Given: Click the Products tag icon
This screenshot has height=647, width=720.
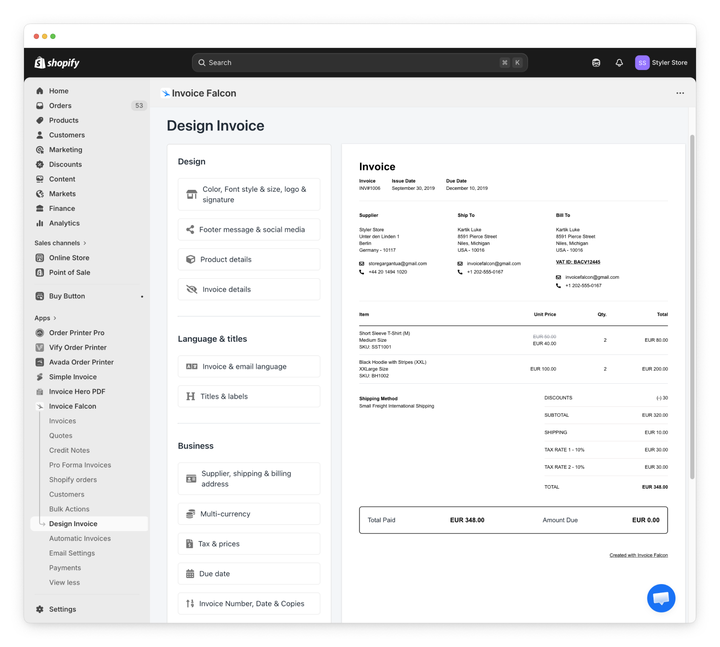Looking at the screenshot, I should [40, 120].
